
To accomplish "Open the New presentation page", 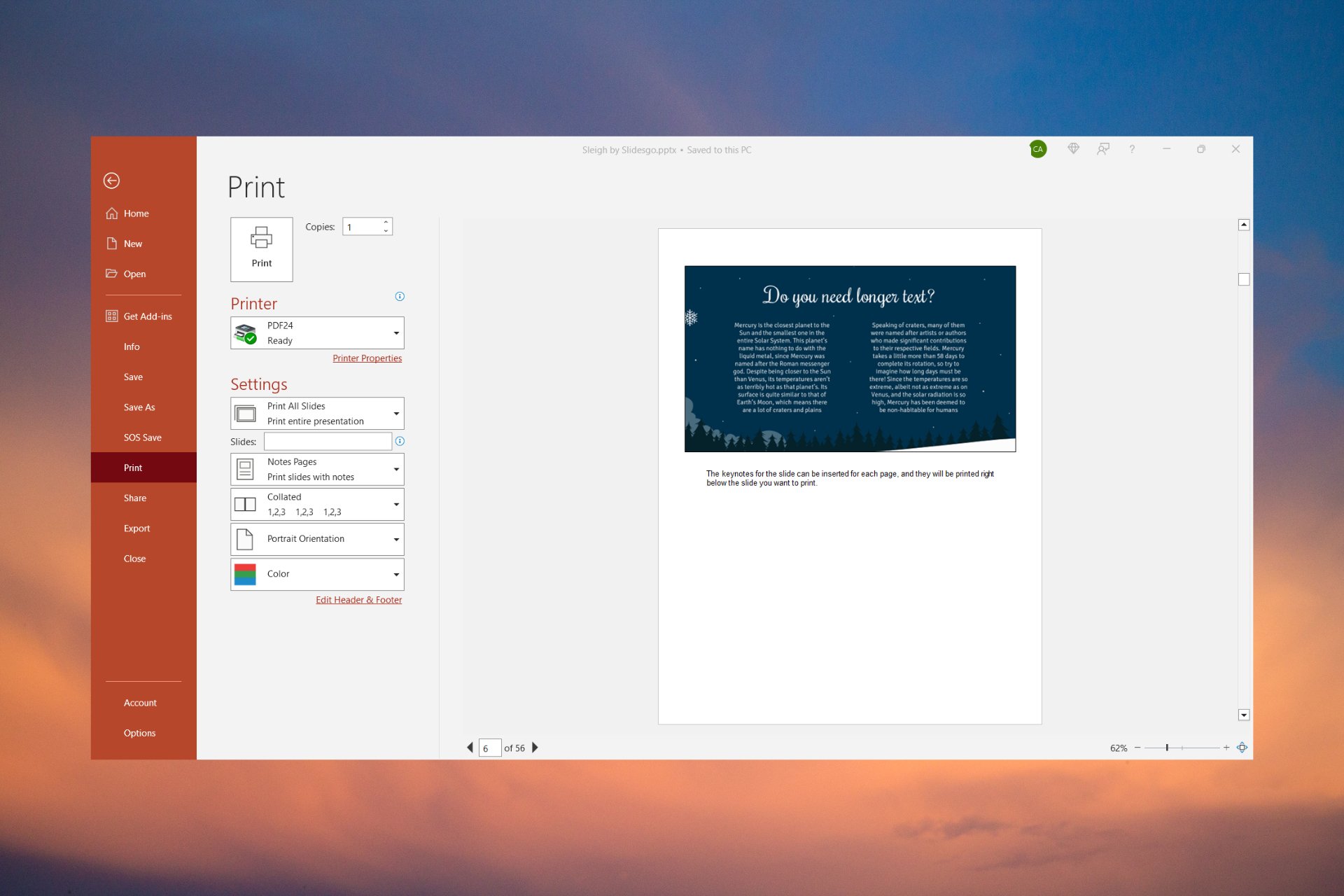I will click(133, 243).
